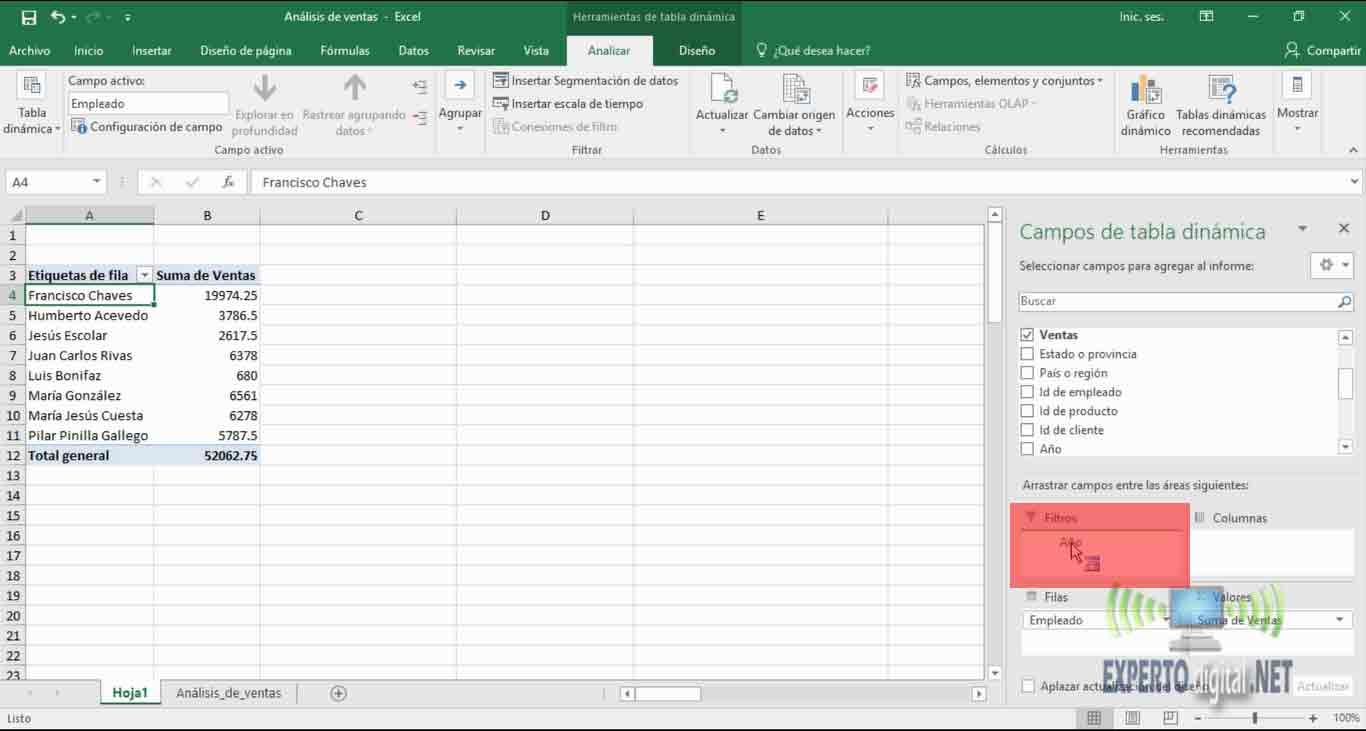Uncheck the Ventas field checkbox
The image size is (1366, 731).
1027,335
